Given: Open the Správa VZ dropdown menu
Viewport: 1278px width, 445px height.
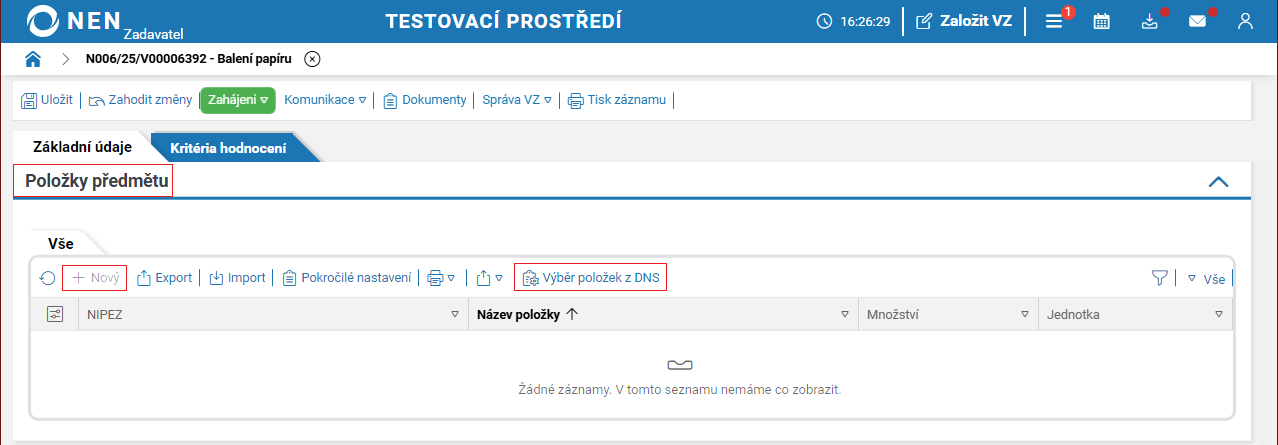Looking at the screenshot, I should click(517, 100).
